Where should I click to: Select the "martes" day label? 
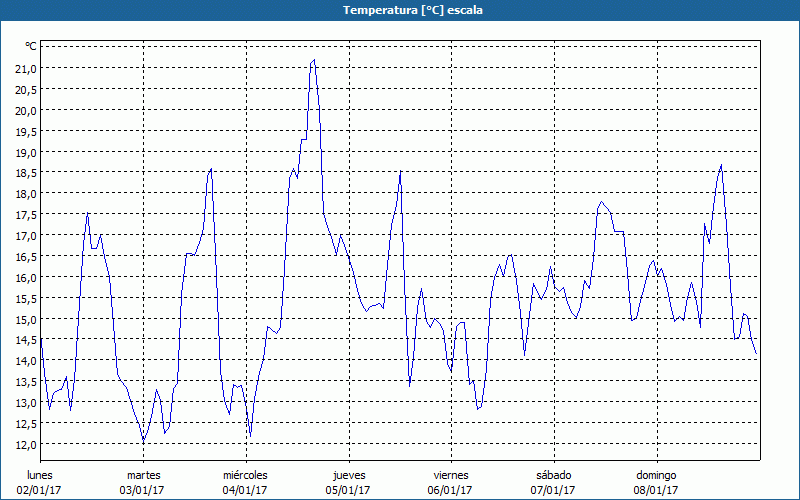(143, 475)
